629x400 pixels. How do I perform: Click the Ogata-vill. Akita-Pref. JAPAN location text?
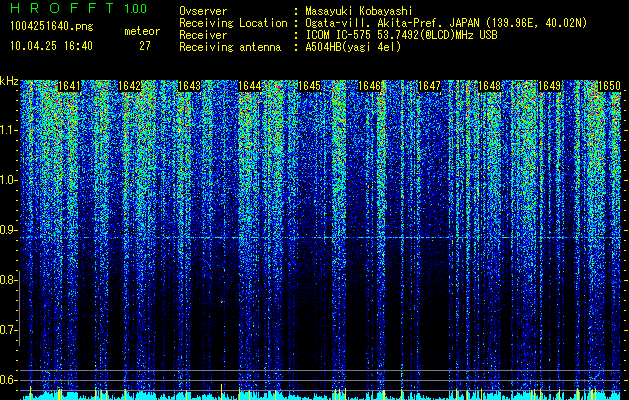[446, 23]
